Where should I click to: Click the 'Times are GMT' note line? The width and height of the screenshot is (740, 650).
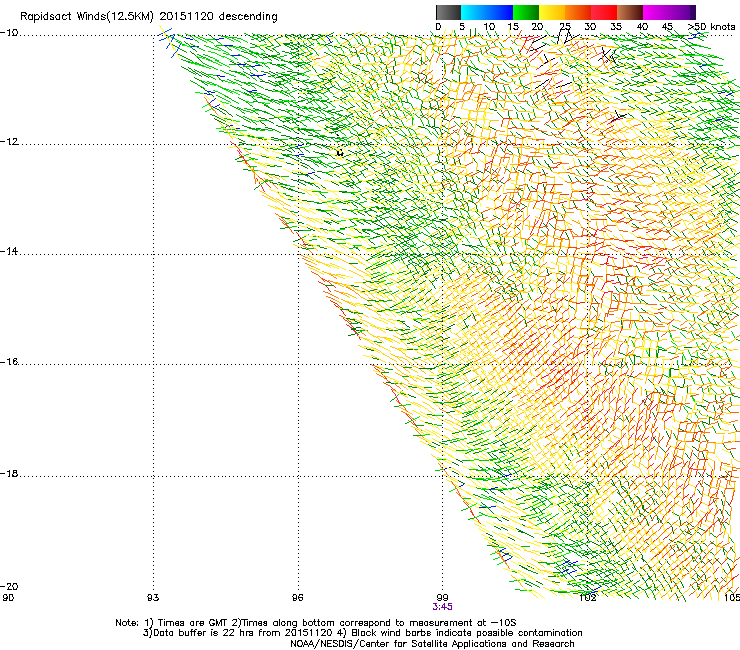click(x=315, y=623)
